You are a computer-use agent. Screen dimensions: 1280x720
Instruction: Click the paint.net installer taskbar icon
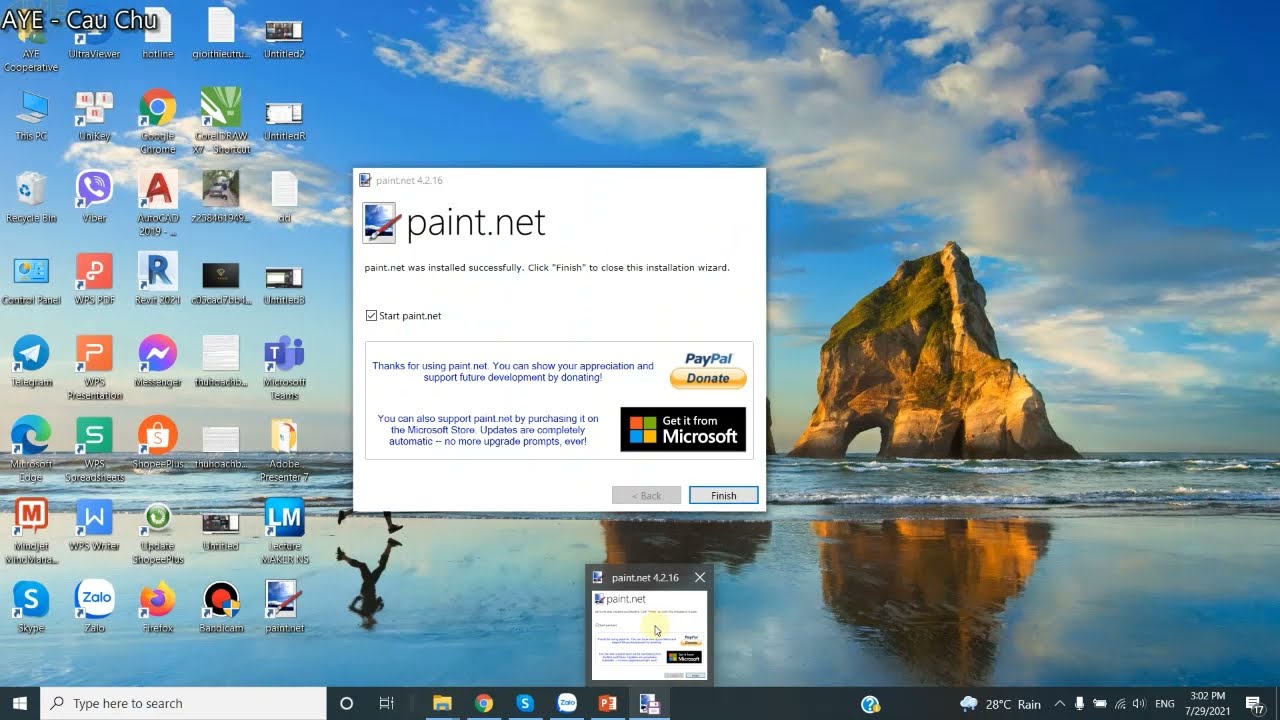(x=649, y=703)
